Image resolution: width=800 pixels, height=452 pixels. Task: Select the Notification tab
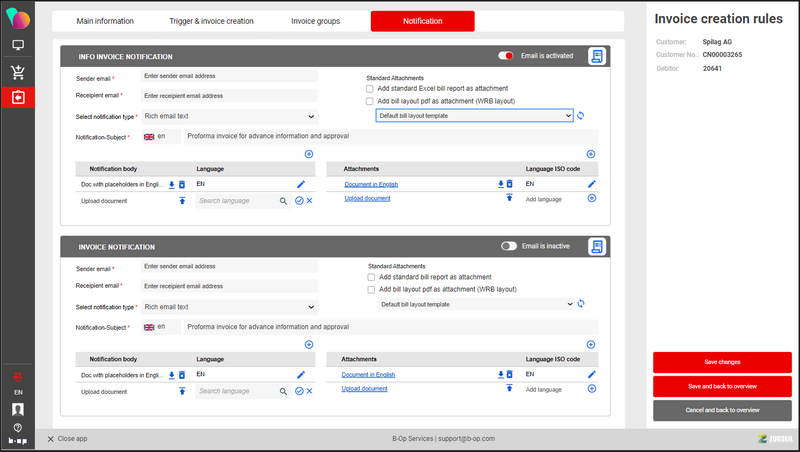tap(422, 21)
